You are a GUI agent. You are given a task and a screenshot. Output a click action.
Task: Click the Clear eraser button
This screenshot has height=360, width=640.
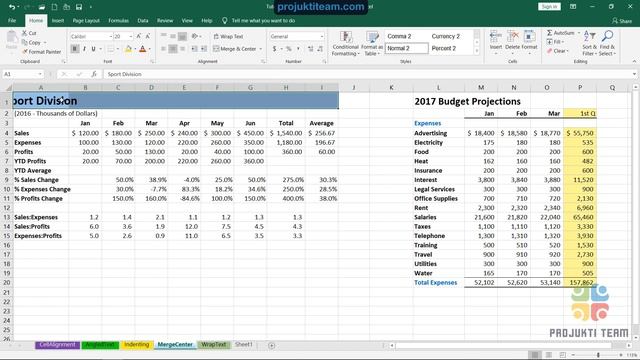pos(557,51)
